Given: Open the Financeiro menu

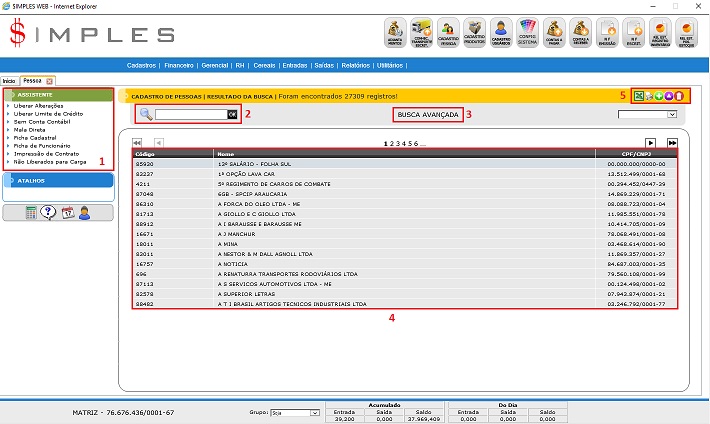Looking at the screenshot, I should 179,64.
